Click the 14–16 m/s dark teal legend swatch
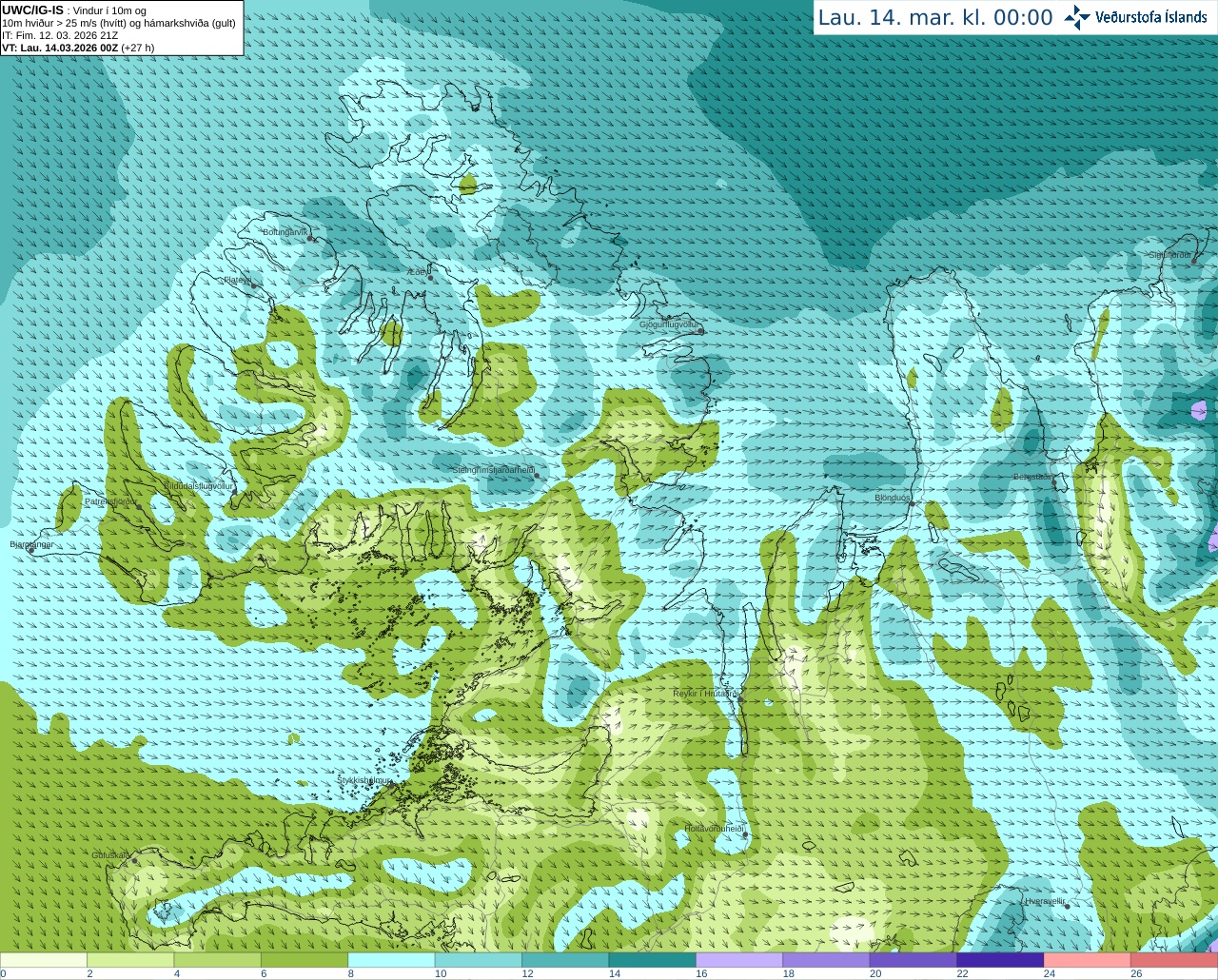Viewport: 1218px width, 980px height. click(x=653, y=960)
